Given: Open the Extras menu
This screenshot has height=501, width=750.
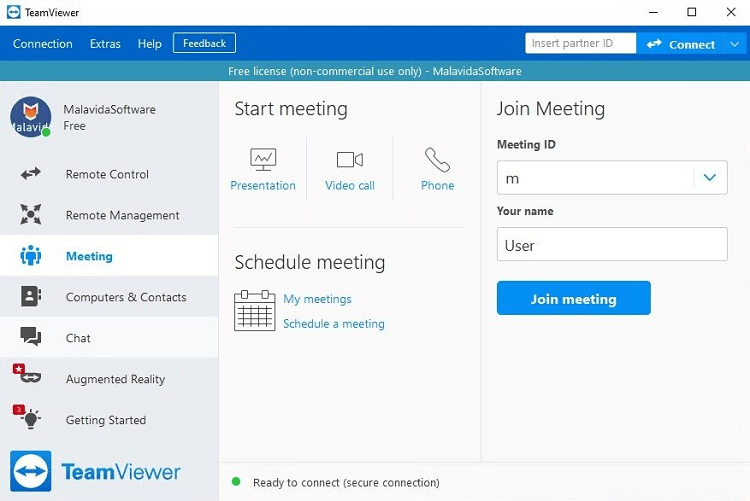Looking at the screenshot, I should click(105, 44).
